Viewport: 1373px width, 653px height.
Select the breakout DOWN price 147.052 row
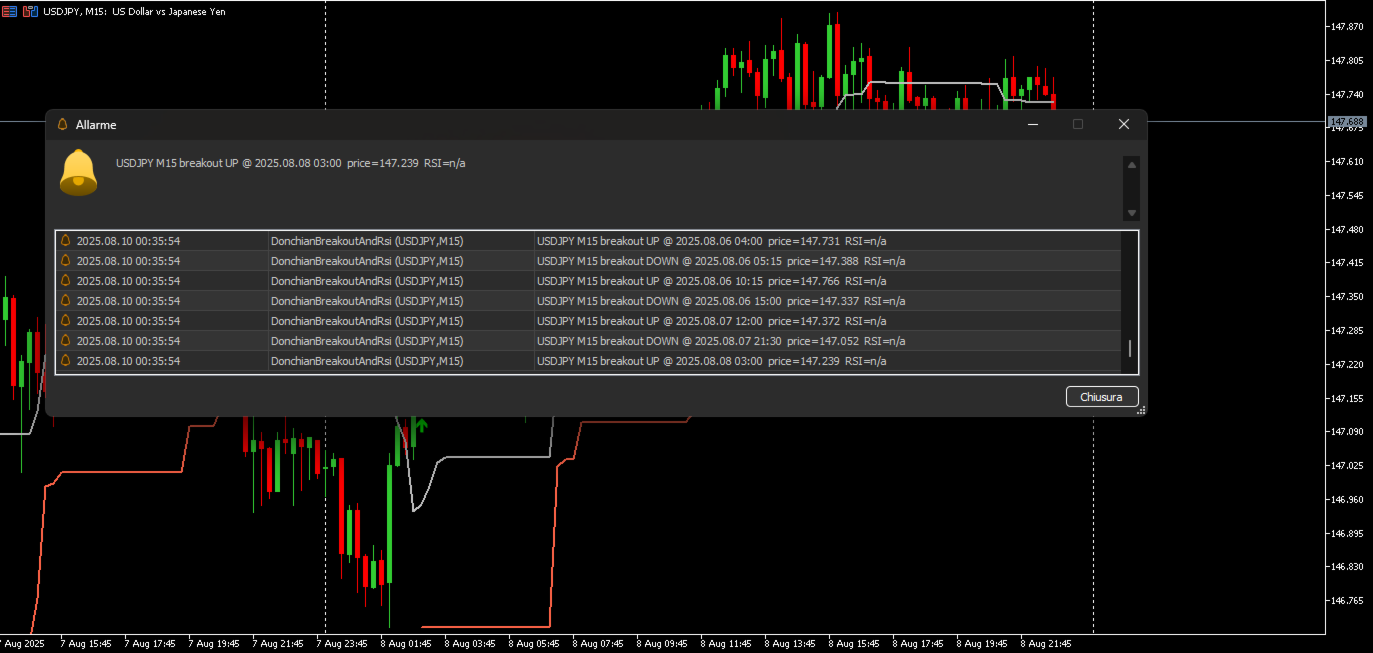coord(588,341)
